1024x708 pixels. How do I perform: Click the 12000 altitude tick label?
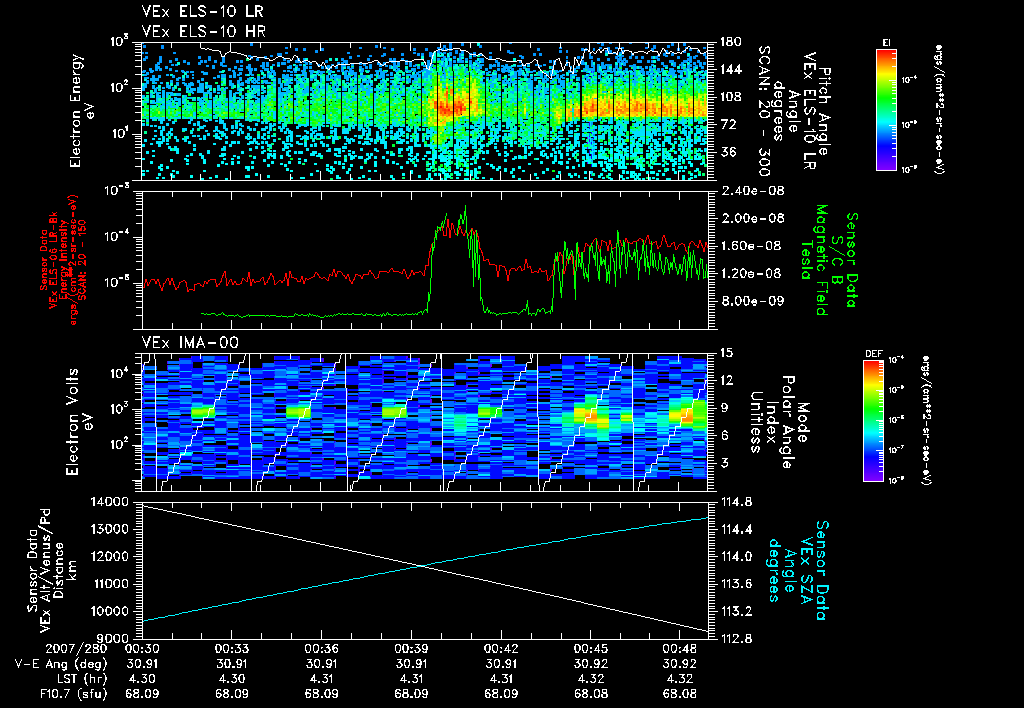point(108,556)
